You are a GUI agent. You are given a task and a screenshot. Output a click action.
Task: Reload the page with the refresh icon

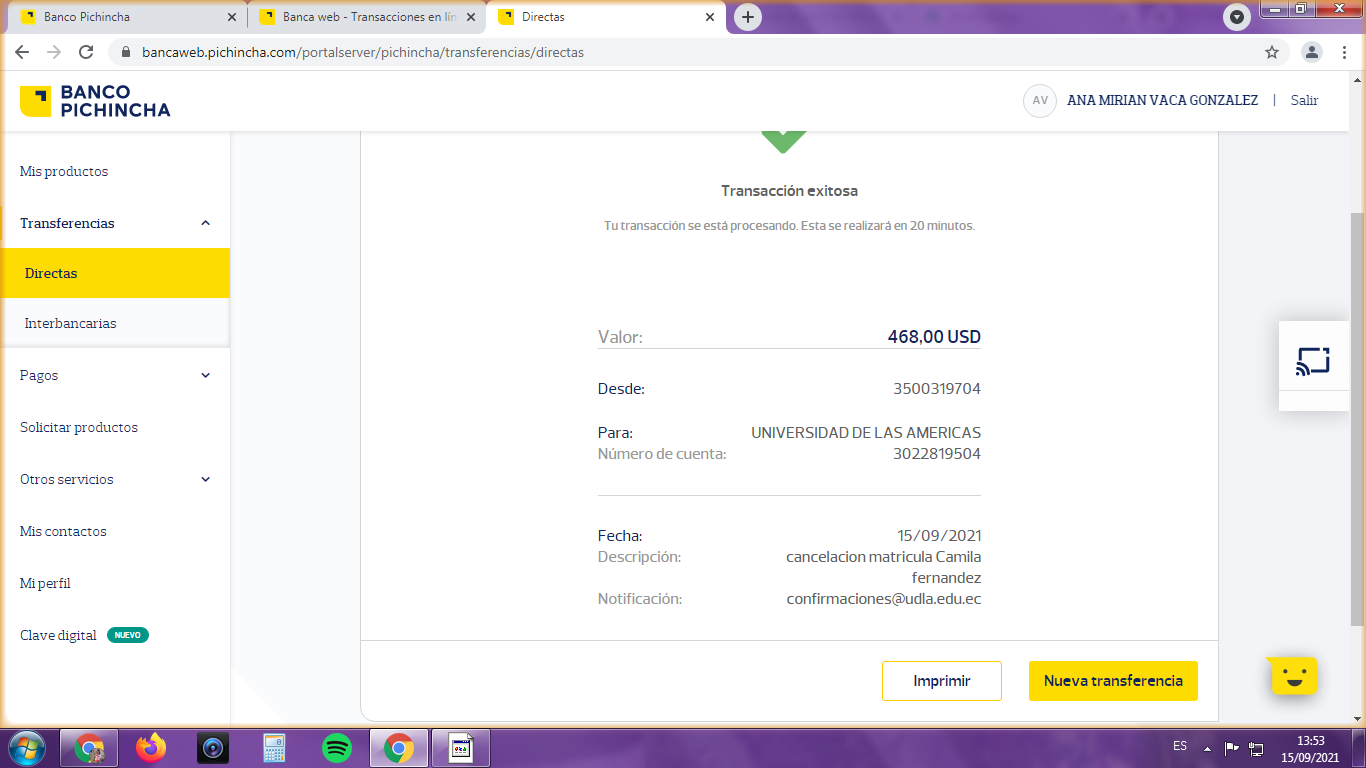86,52
